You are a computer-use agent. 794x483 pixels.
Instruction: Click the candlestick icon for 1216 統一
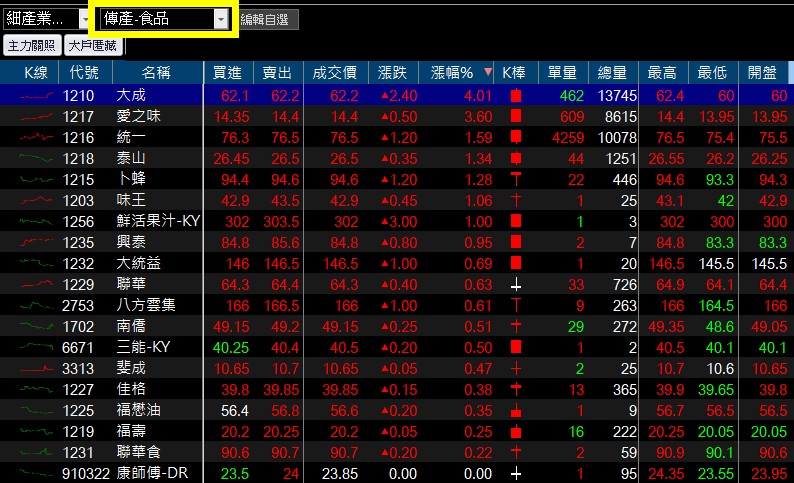coord(516,137)
